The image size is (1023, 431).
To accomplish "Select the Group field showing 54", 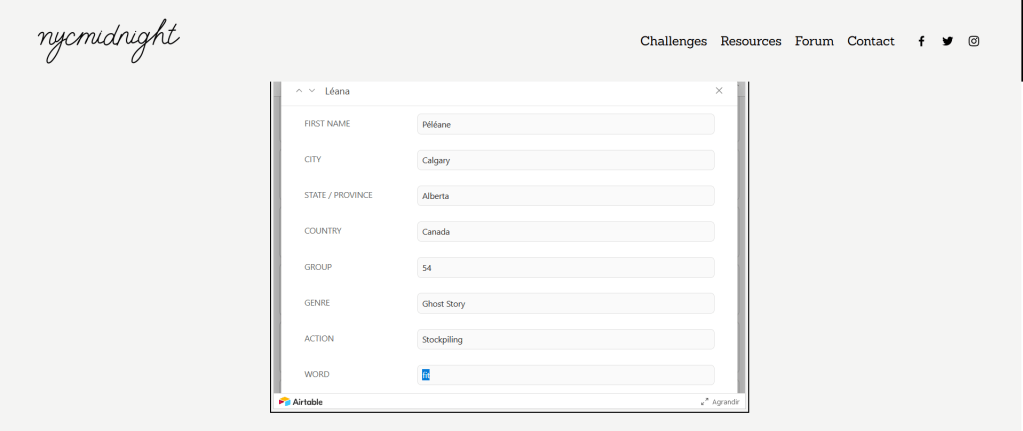I will pyautogui.click(x=565, y=268).
